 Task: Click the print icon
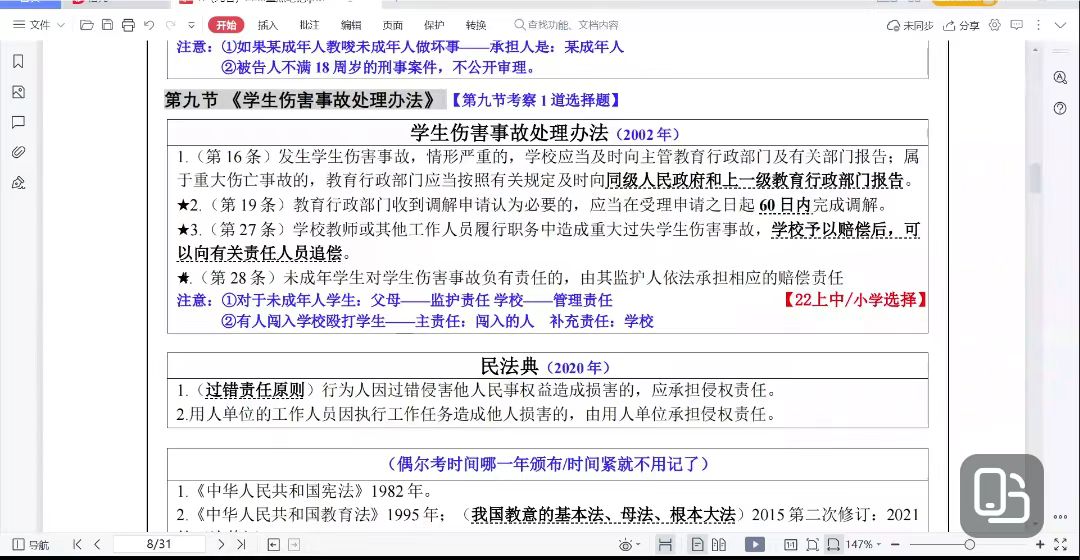[x=128, y=25]
